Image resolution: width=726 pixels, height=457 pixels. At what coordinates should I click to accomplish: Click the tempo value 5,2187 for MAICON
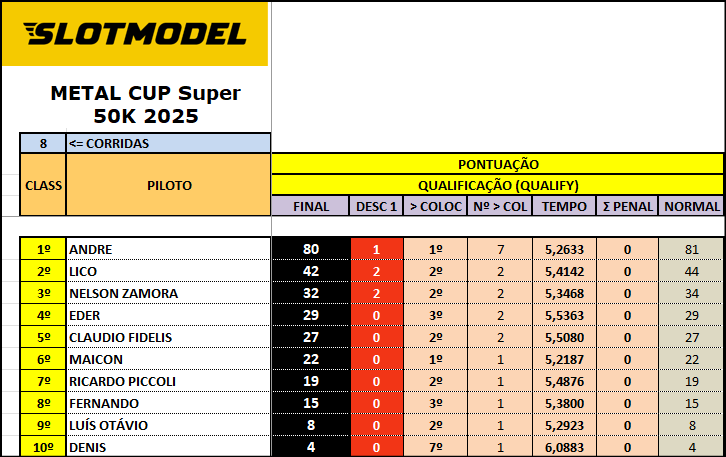point(564,359)
